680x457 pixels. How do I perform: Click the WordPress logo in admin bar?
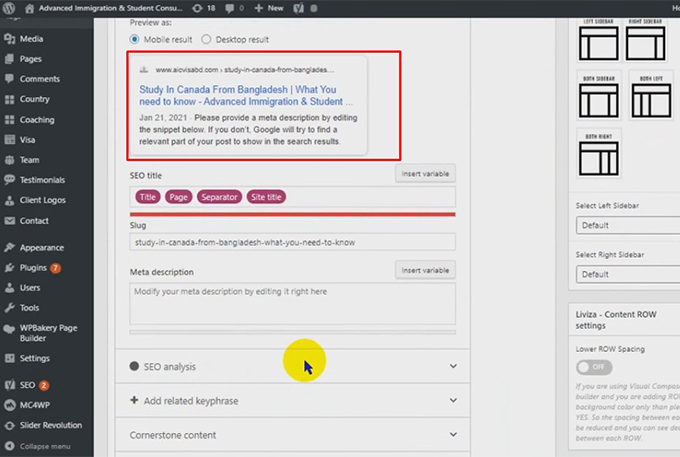(9, 8)
